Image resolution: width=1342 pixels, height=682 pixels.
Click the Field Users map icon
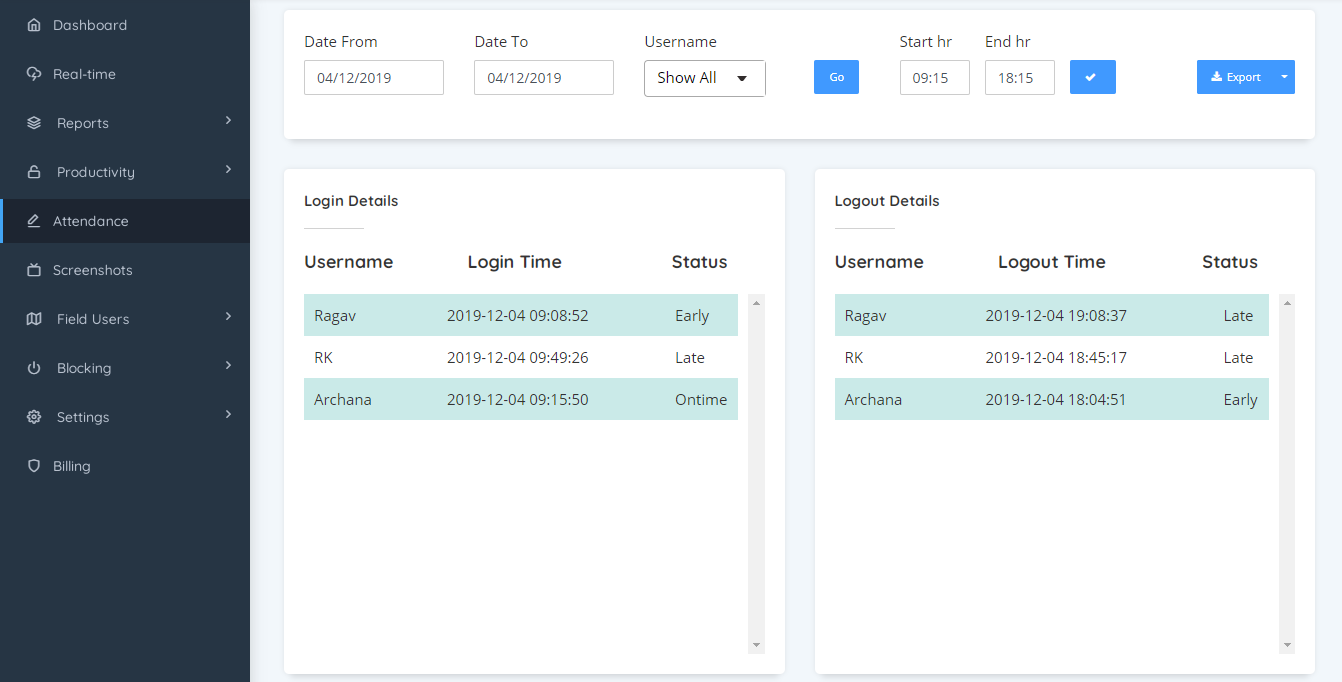point(34,319)
